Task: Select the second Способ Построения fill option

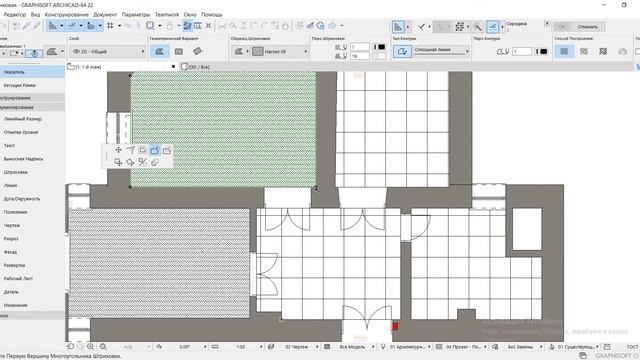Action: pos(584,51)
